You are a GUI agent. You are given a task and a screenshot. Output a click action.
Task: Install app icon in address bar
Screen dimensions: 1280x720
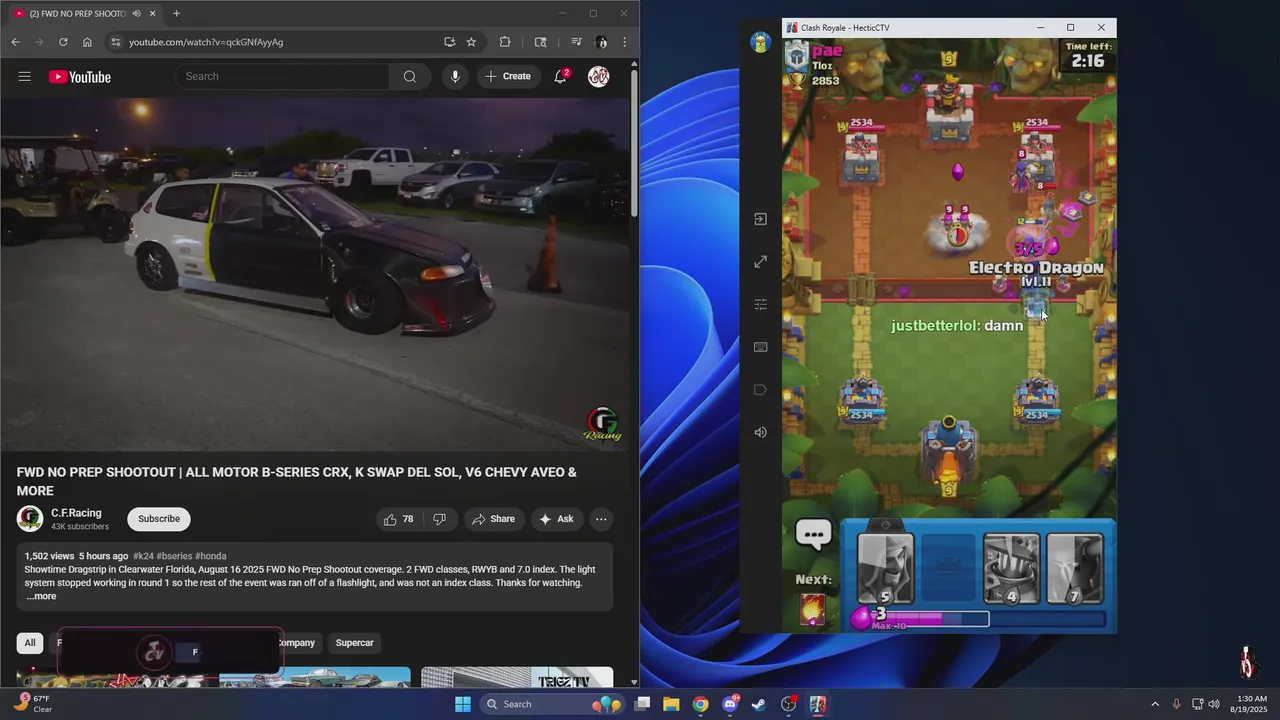(x=450, y=42)
